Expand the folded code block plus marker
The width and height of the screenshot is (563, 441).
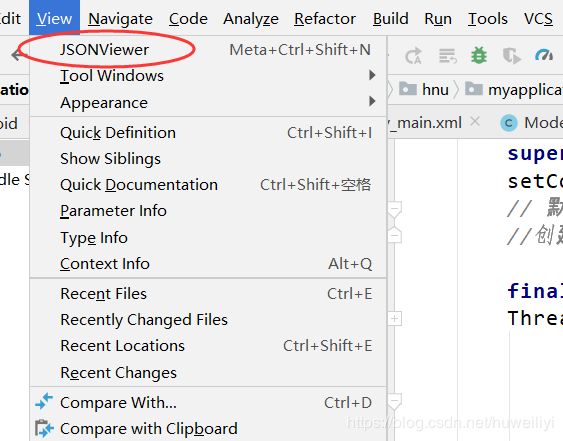pyautogui.click(x=395, y=319)
